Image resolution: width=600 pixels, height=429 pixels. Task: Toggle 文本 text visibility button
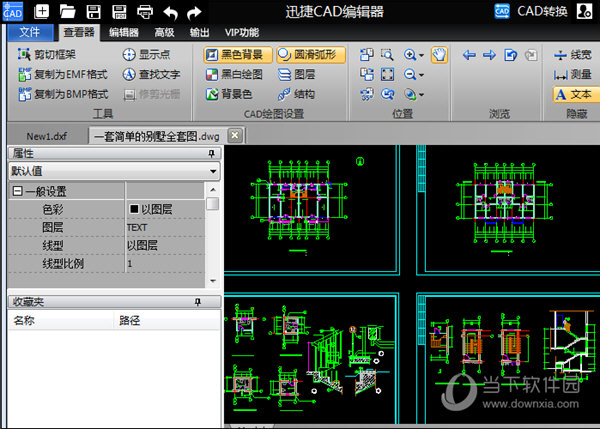click(x=572, y=94)
